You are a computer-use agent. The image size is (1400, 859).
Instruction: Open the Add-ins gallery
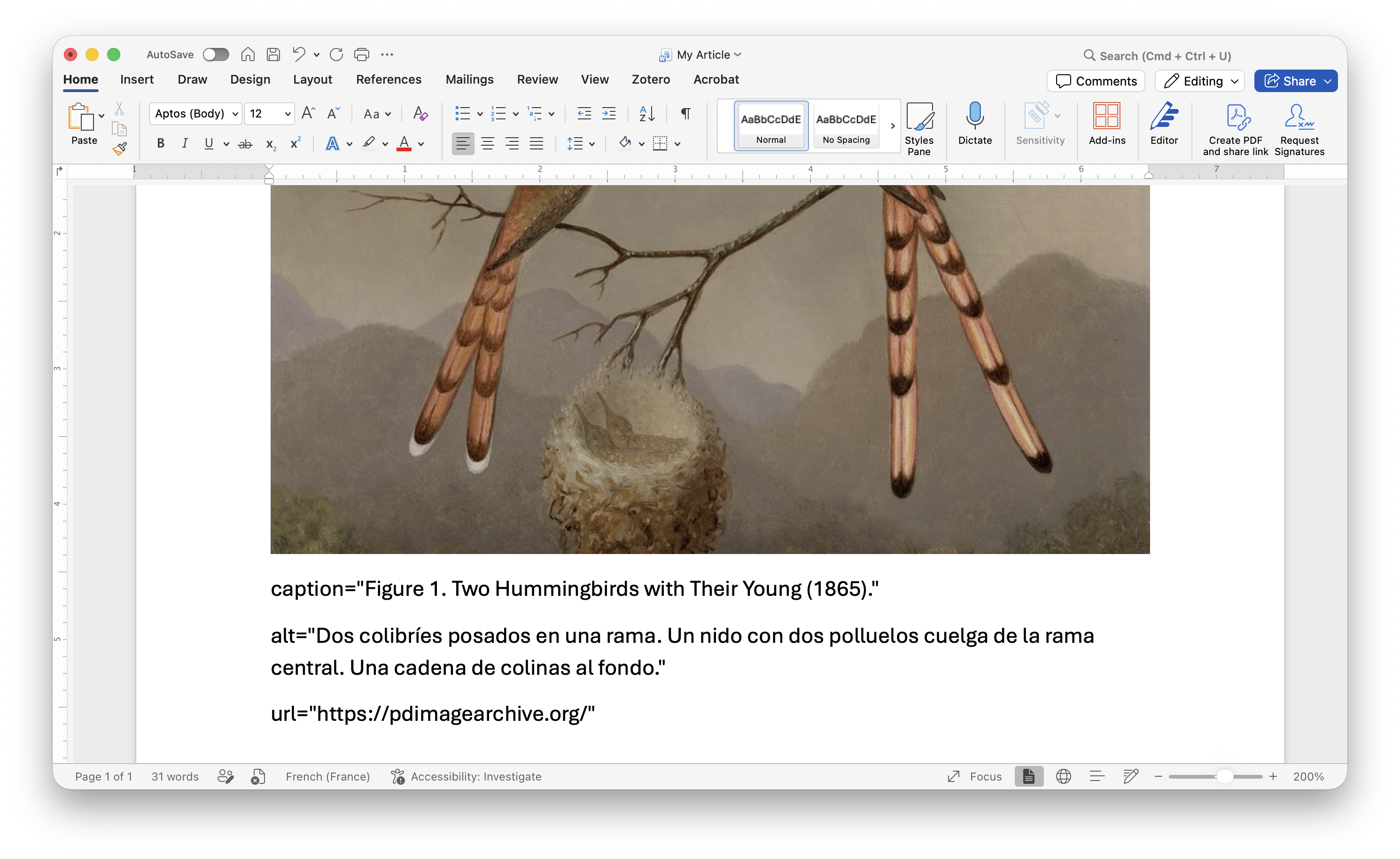(x=1106, y=124)
